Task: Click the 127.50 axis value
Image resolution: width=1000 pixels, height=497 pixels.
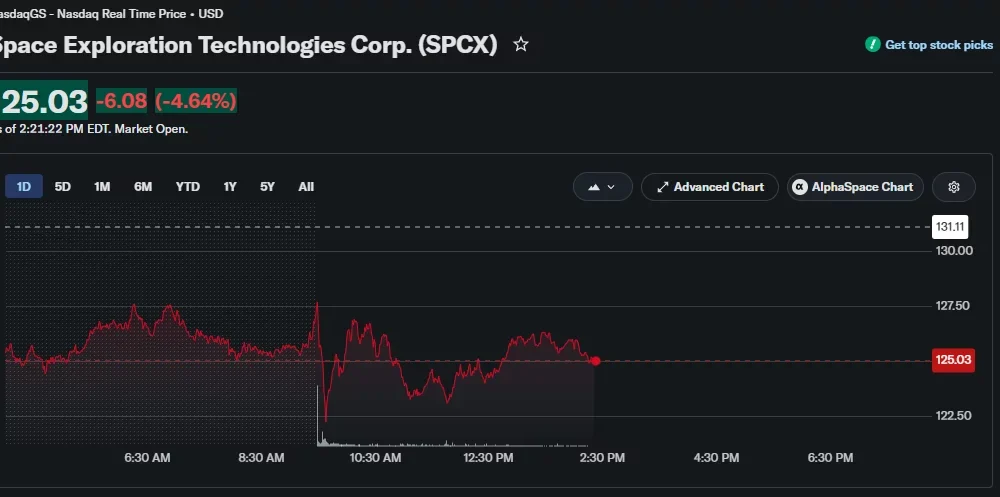Action: (952, 306)
